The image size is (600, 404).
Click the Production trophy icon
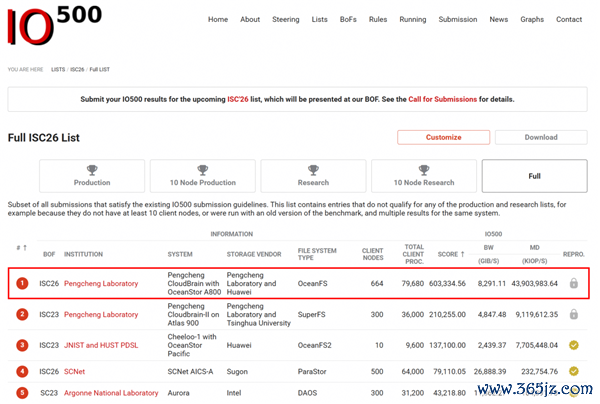click(92, 169)
